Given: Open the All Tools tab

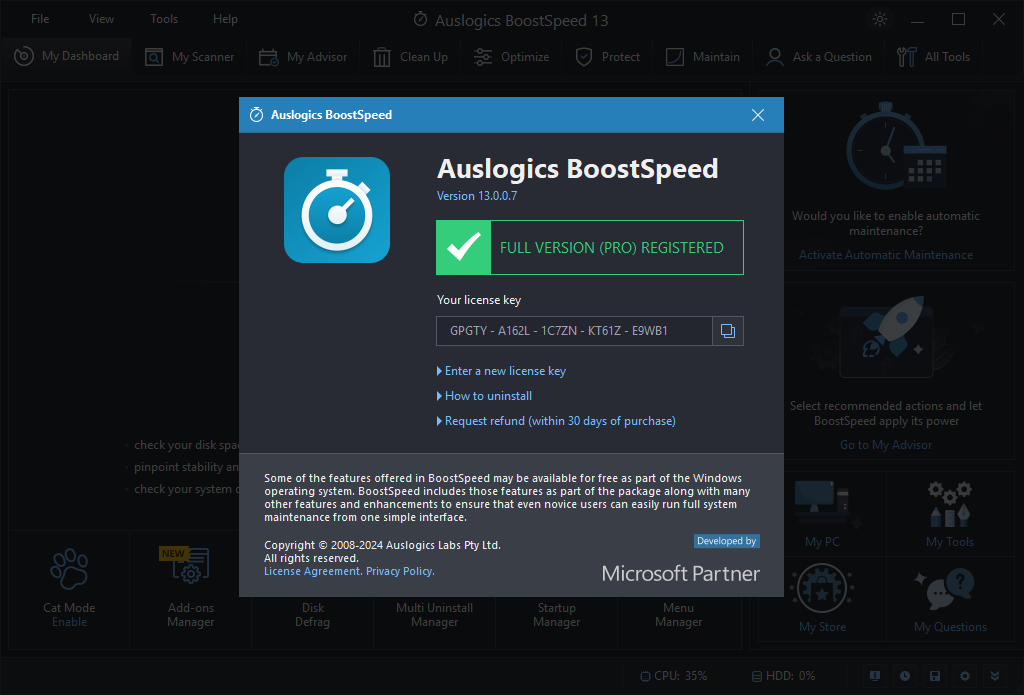Looking at the screenshot, I should click(x=933, y=57).
